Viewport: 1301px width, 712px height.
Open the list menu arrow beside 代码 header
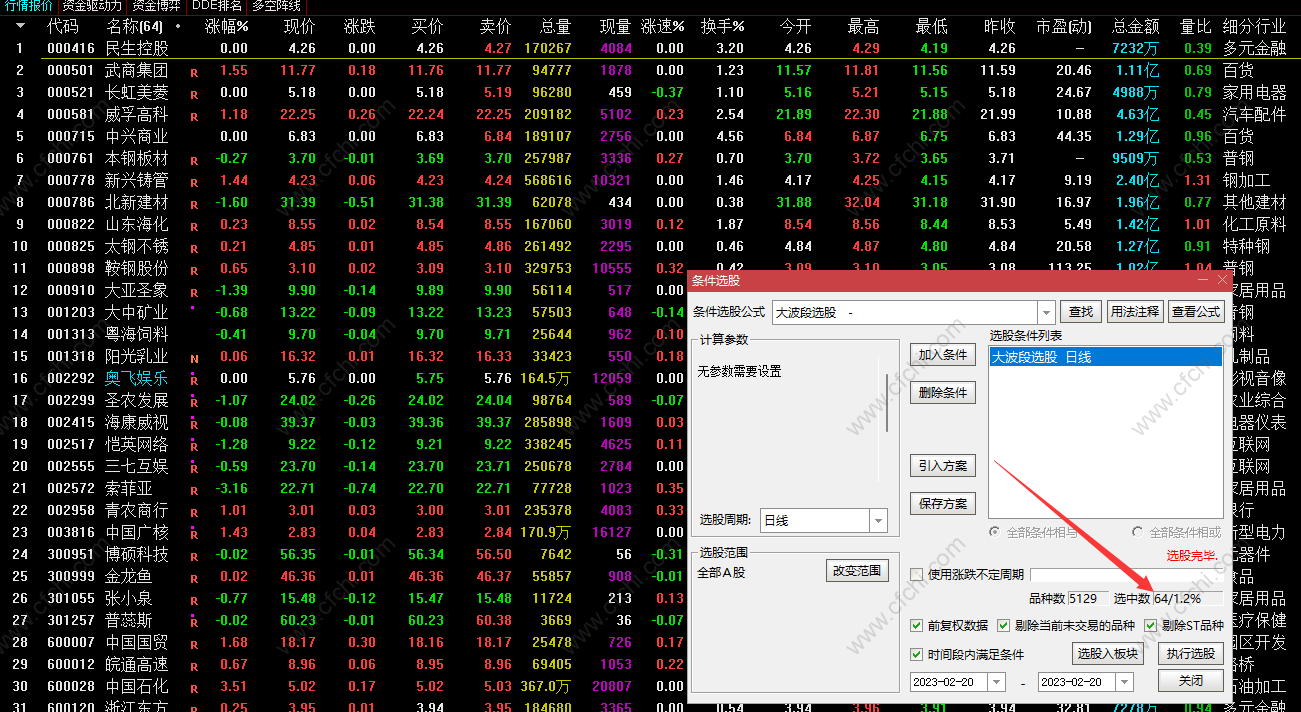click(x=20, y=26)
